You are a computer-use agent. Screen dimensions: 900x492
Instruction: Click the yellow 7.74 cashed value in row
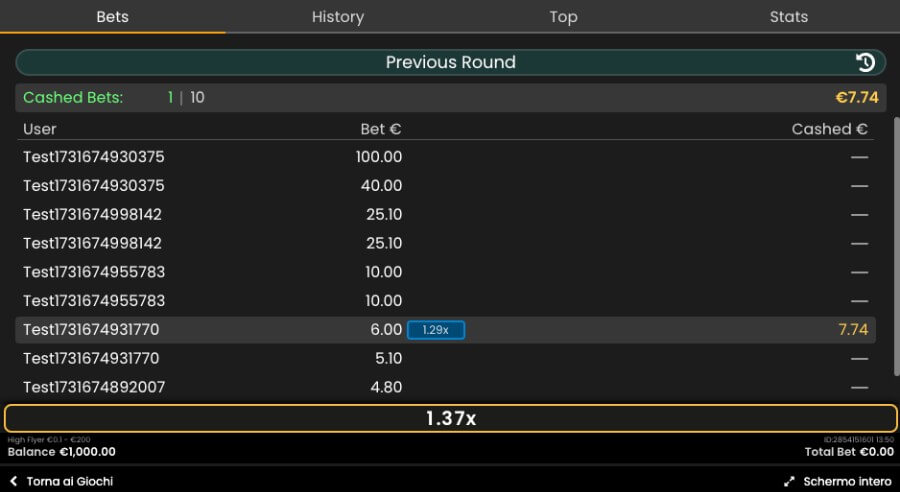click(x=853, y=330)
